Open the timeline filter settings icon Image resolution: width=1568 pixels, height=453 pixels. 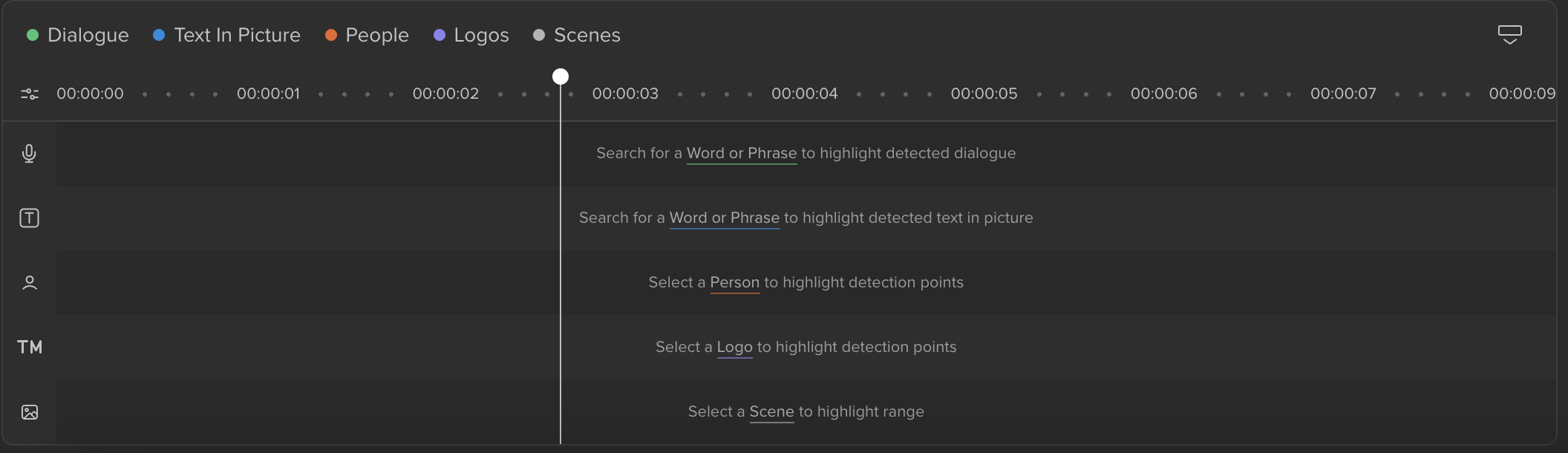click(x=30, y=94)
